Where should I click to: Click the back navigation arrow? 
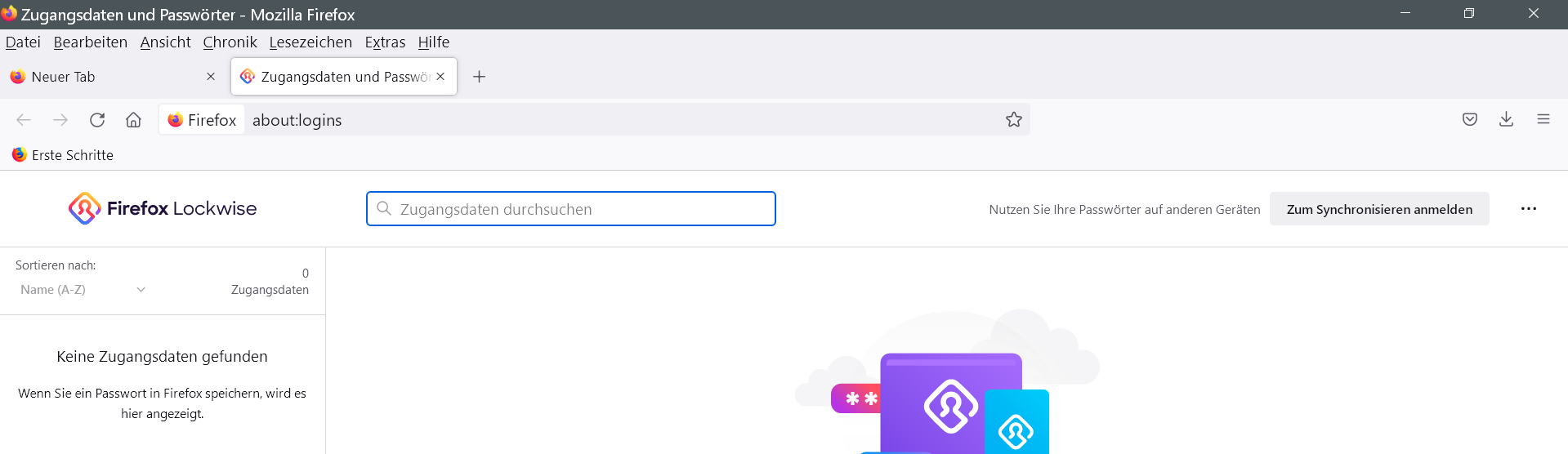point(24,120)
